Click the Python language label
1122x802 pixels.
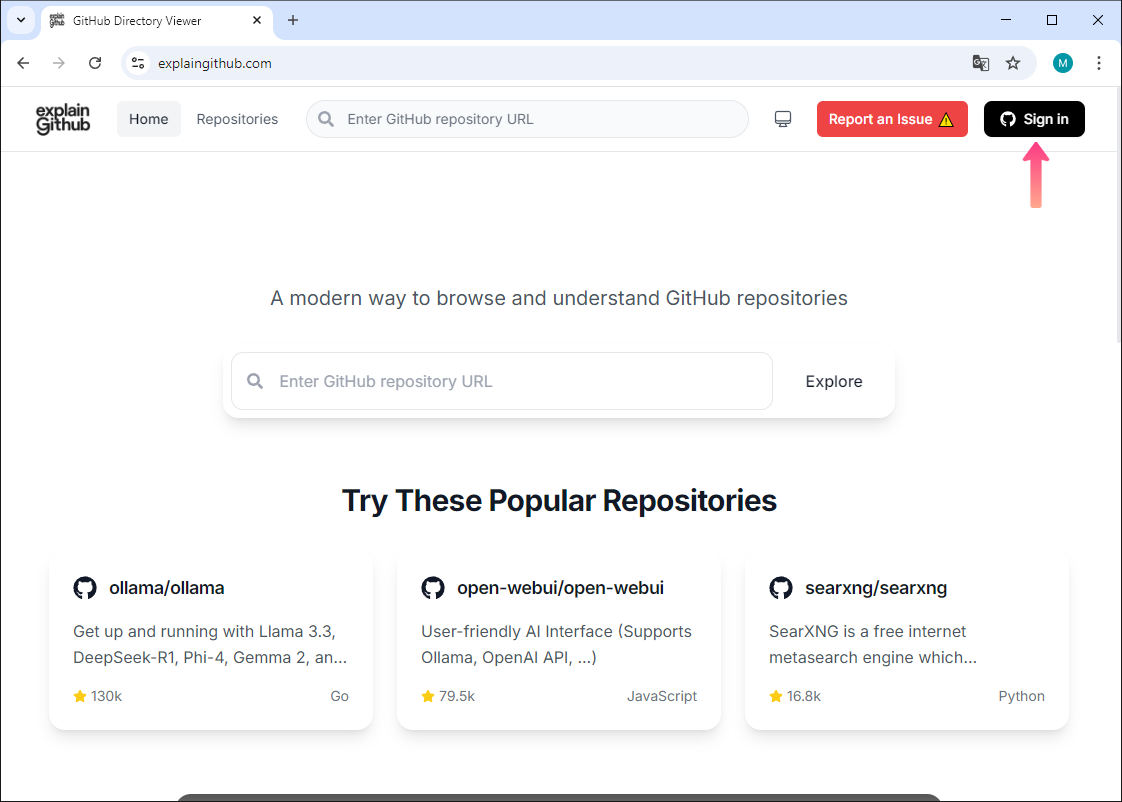(1021, 696)
